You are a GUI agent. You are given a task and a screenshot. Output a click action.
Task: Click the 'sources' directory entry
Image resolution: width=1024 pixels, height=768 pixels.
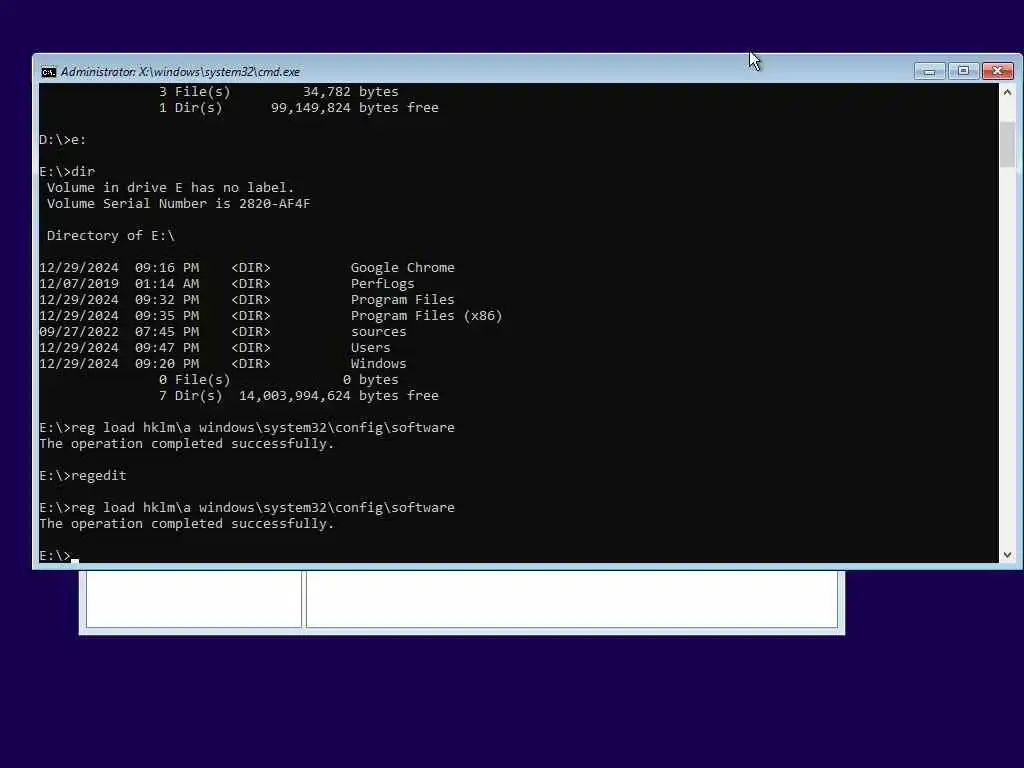(378, 331)
